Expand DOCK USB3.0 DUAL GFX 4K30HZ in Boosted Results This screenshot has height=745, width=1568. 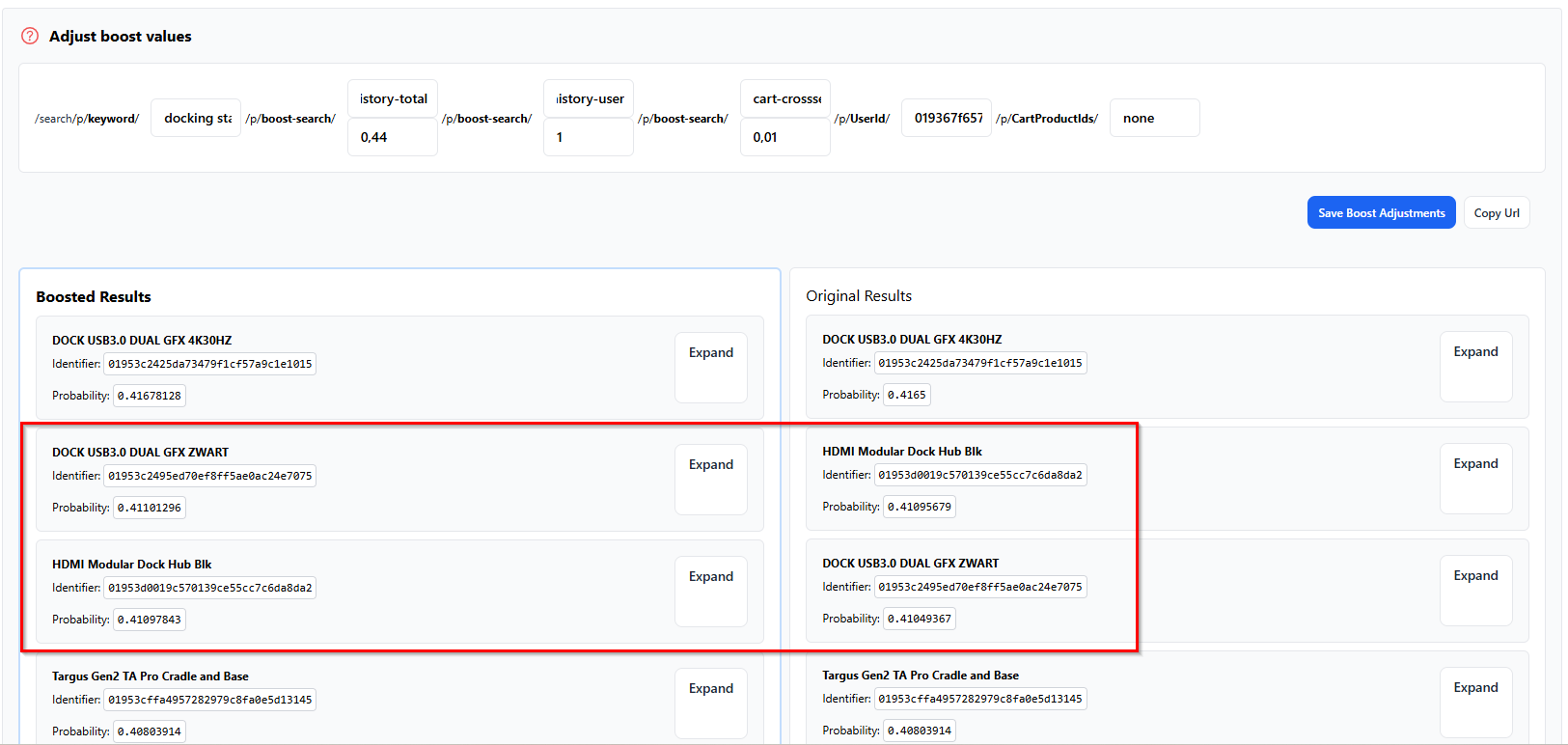pos(711,368)
